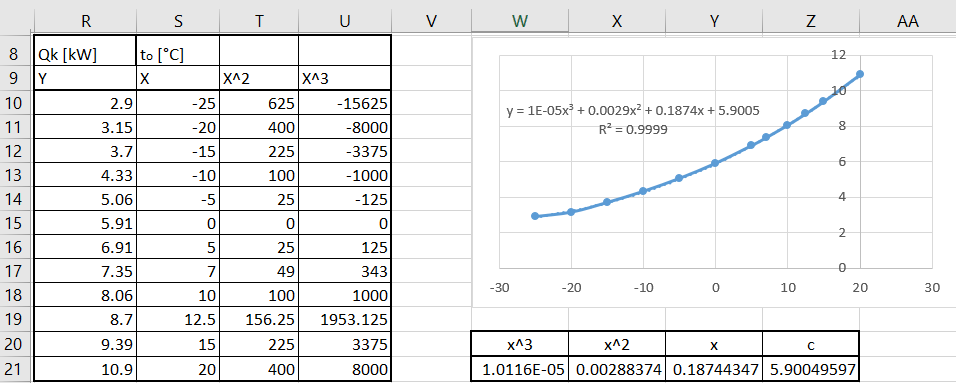The height and width of the screenshot is (383, 956).
Task: Select cell with value -125
Action: [x=344, y=199]
